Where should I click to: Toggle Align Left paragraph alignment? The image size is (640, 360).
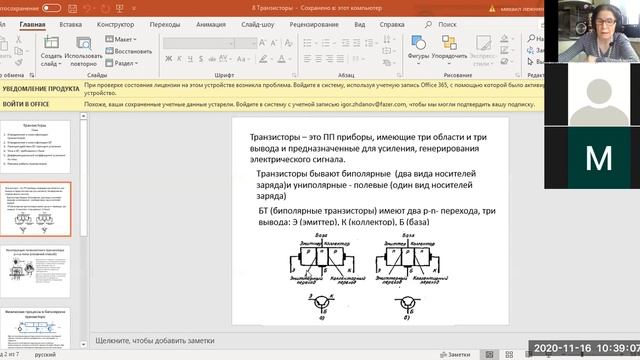pyautogui.click(x=308, y=59)
